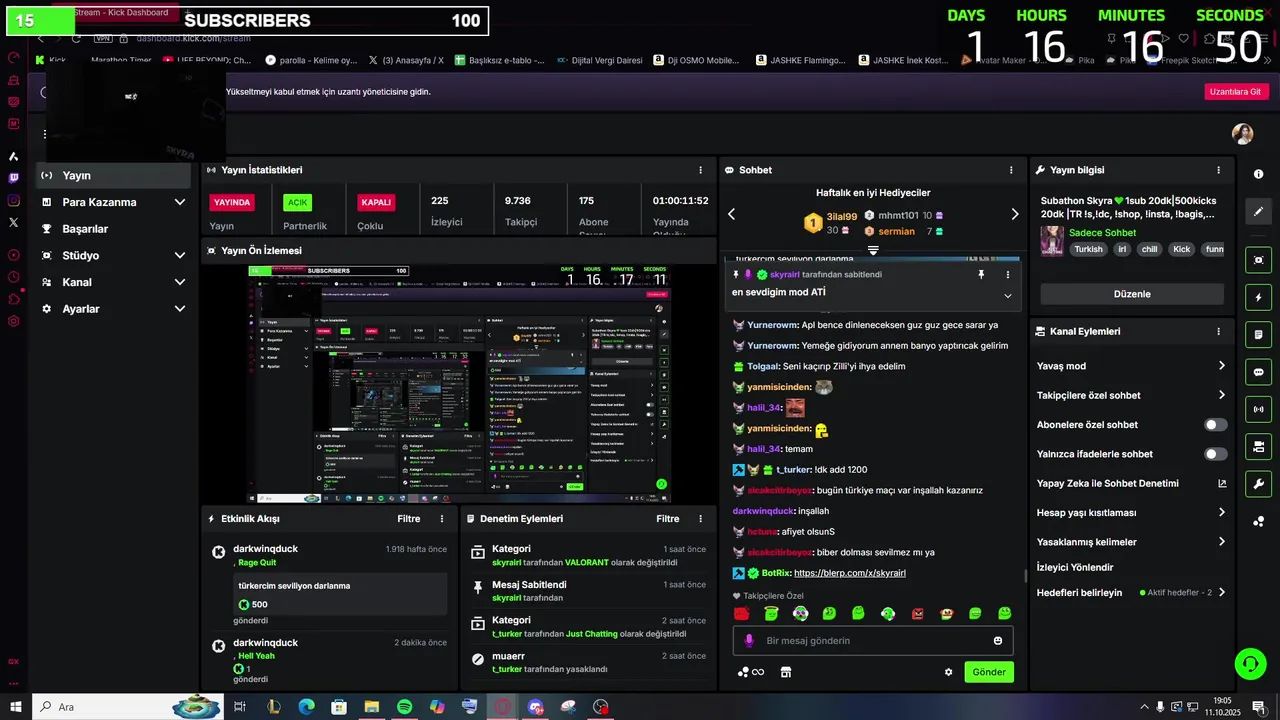Expand the Stüdyo menu chevron
The image size is (1280, 720).
tap(180, 255)
